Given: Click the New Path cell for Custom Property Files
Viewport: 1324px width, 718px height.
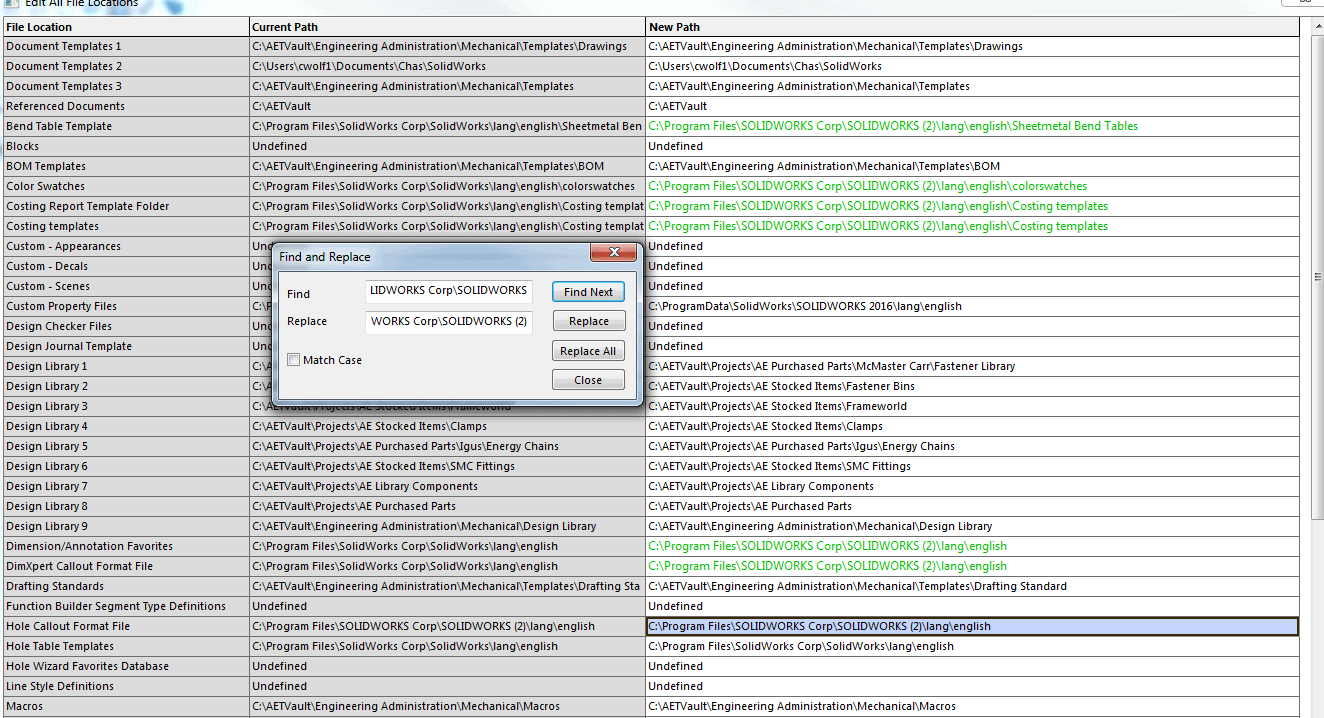Looking at the screenshot, I should 972,306.
